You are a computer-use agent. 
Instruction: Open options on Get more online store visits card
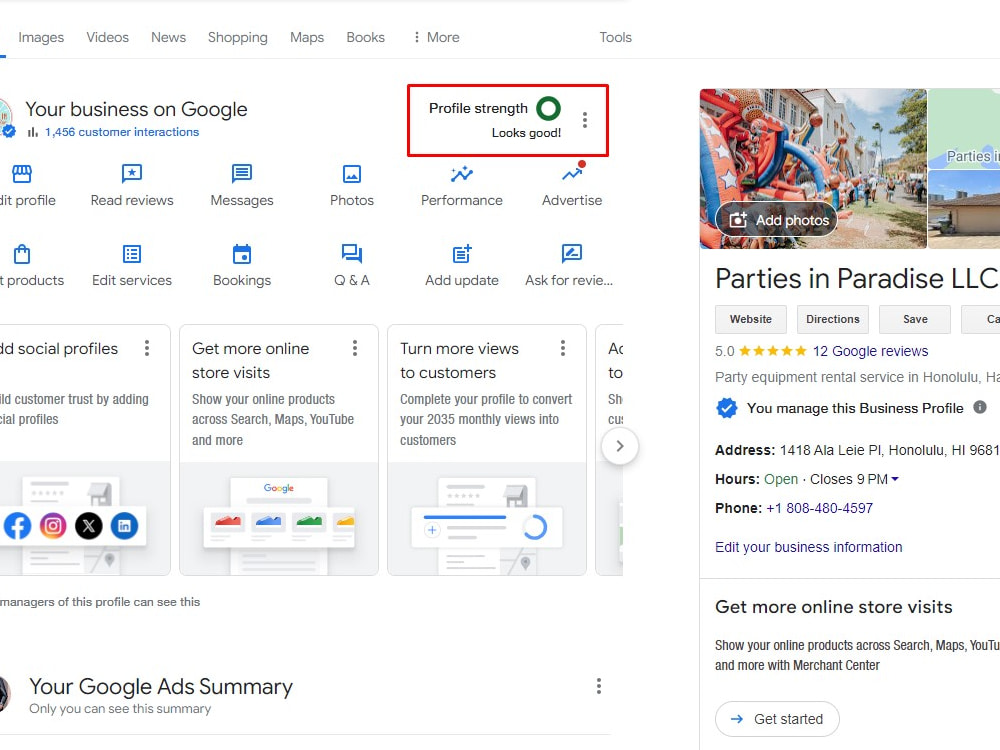coord(355,348)
